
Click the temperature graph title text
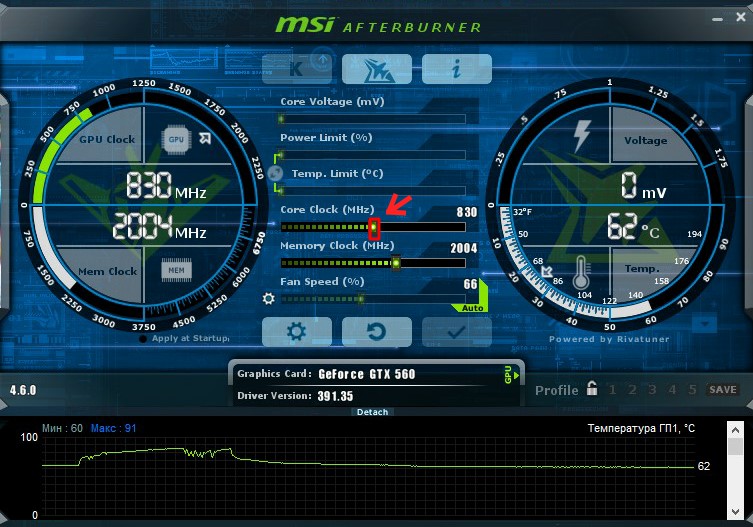[x=641, y=429]
